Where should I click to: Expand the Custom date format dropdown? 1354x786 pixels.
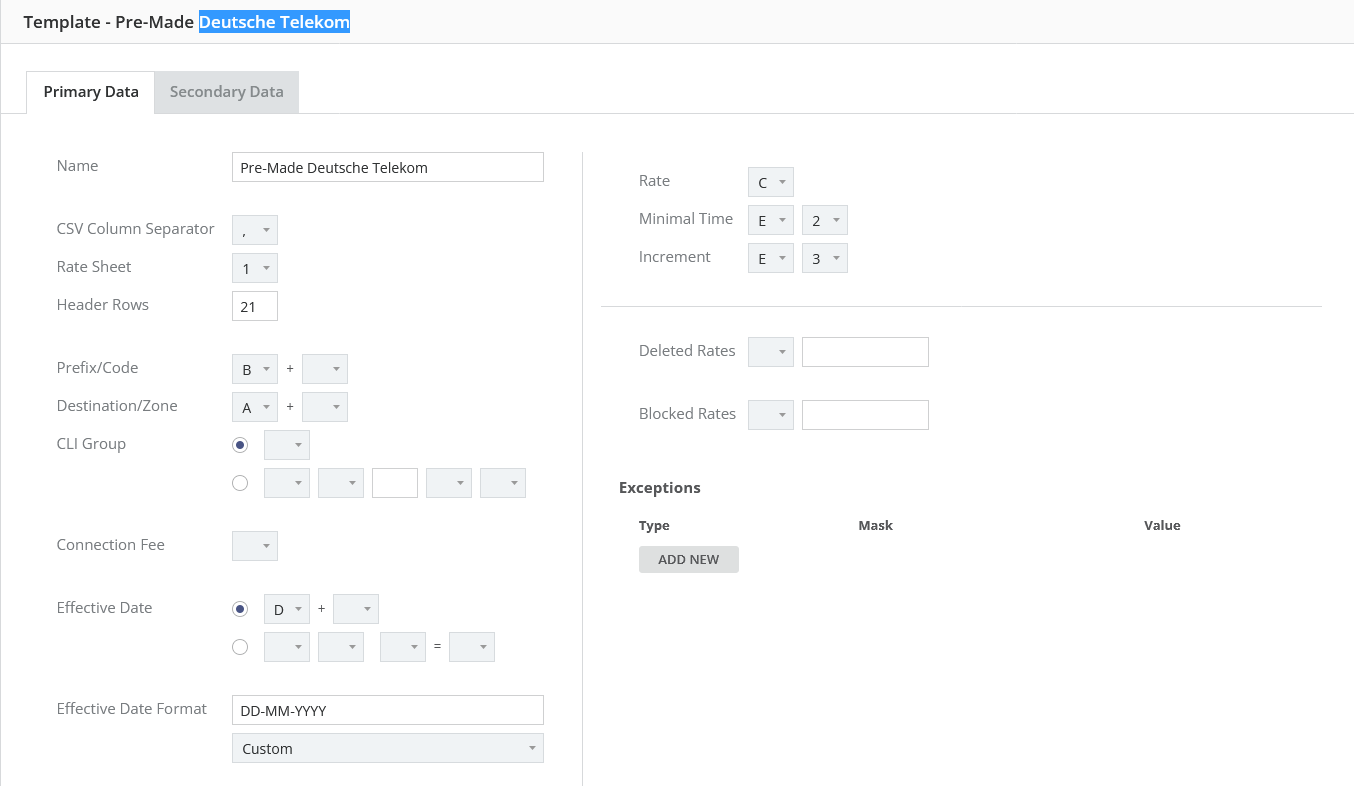(x=387, y=748)
